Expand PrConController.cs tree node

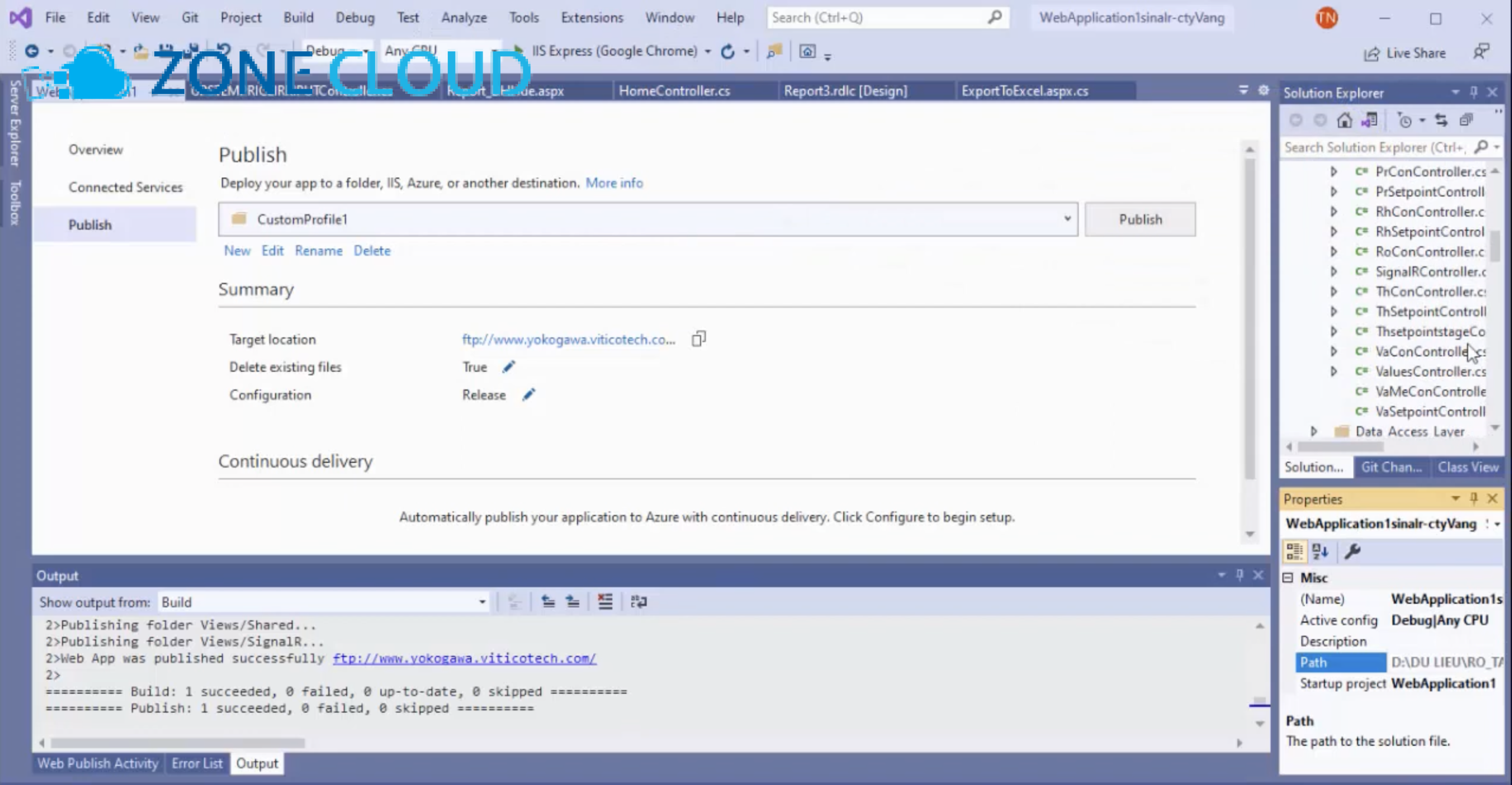pos(1334,171)
